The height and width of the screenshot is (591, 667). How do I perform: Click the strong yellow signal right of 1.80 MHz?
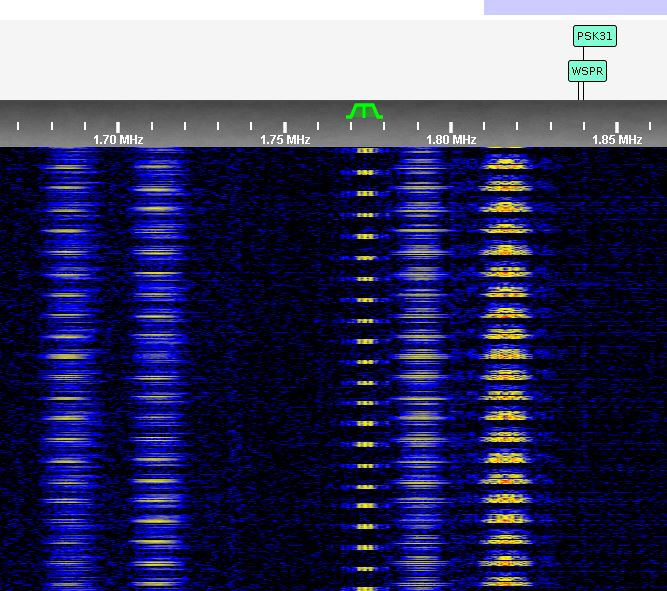pos(505,369)
